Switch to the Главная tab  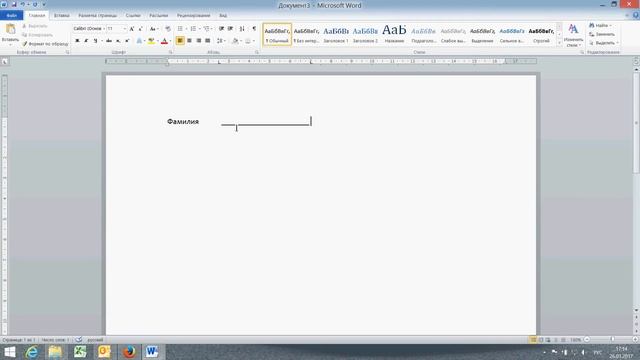[37, 16]
